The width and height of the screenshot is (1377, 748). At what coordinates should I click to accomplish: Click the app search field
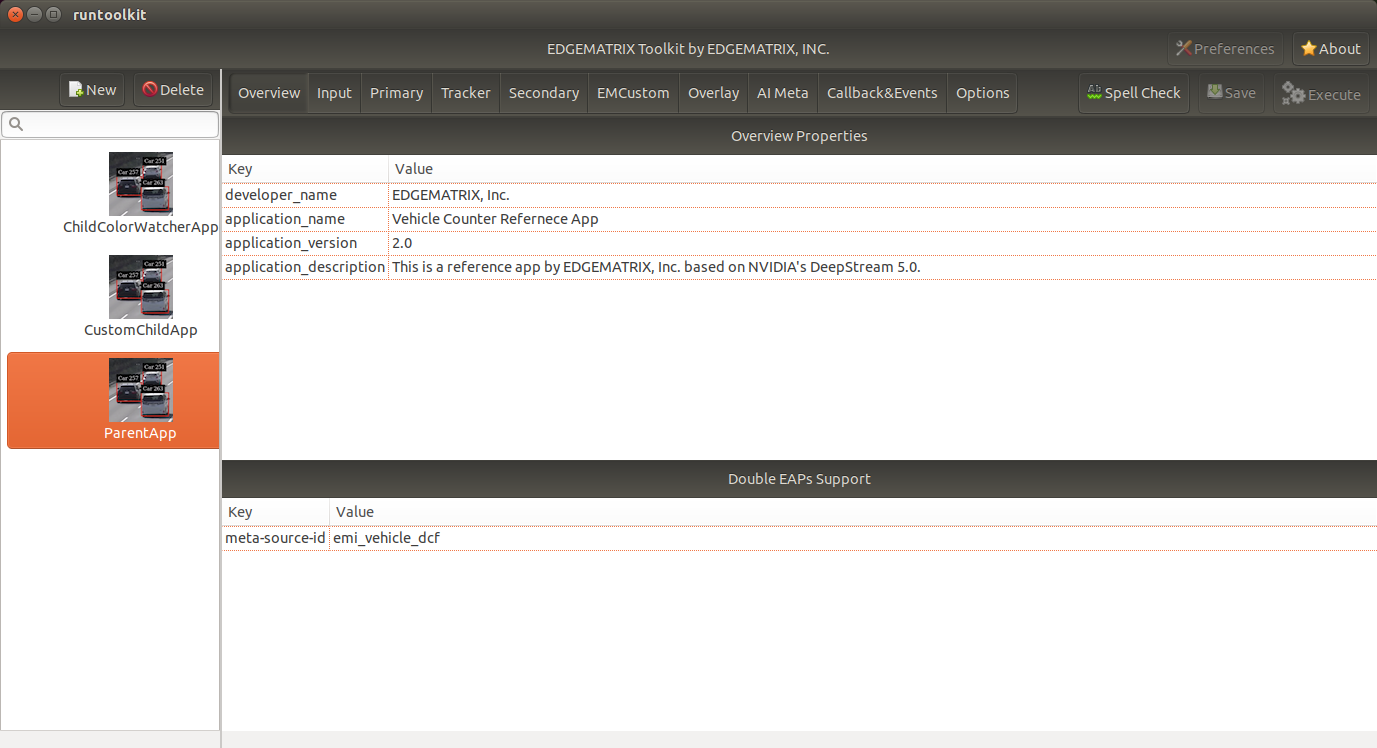click(110, 124)
